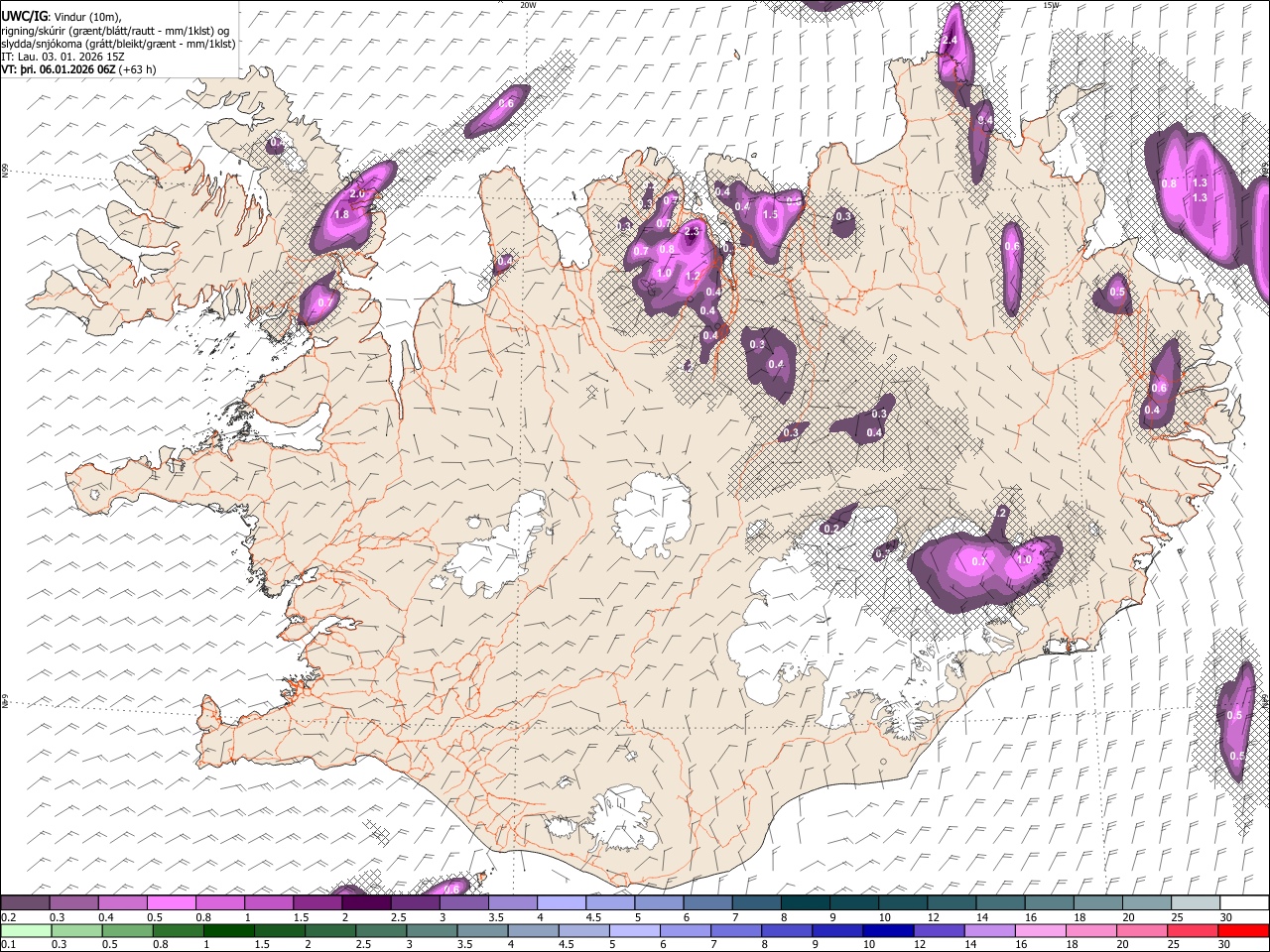
Task: Pick the dark blue 10 swatch, bottom legend row
Action: pyautogui.click(x=887, y=930)
